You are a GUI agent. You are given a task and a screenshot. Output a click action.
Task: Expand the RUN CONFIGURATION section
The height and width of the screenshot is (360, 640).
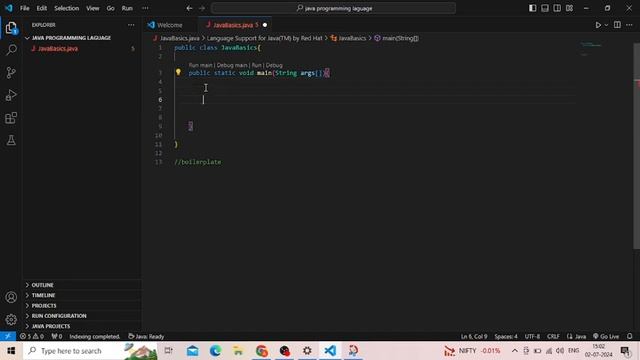tap(82, 316)
